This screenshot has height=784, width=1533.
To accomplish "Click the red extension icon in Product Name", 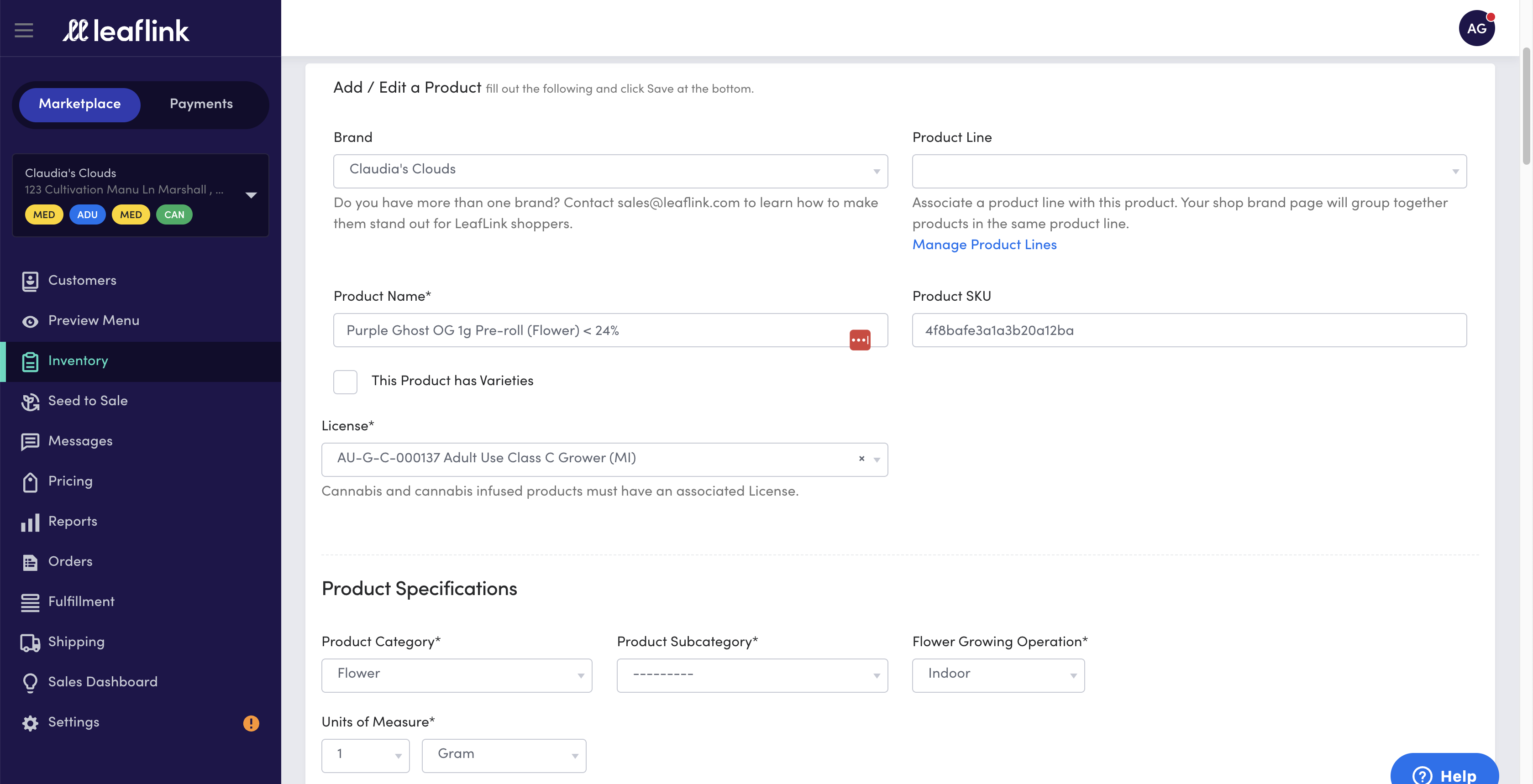I will click(x=859, y=340).
